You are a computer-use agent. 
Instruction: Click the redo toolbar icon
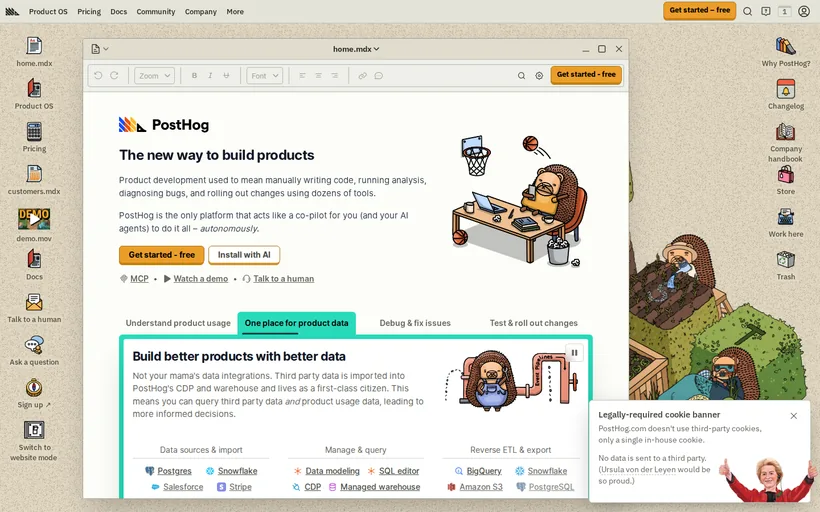coord(114,75)
